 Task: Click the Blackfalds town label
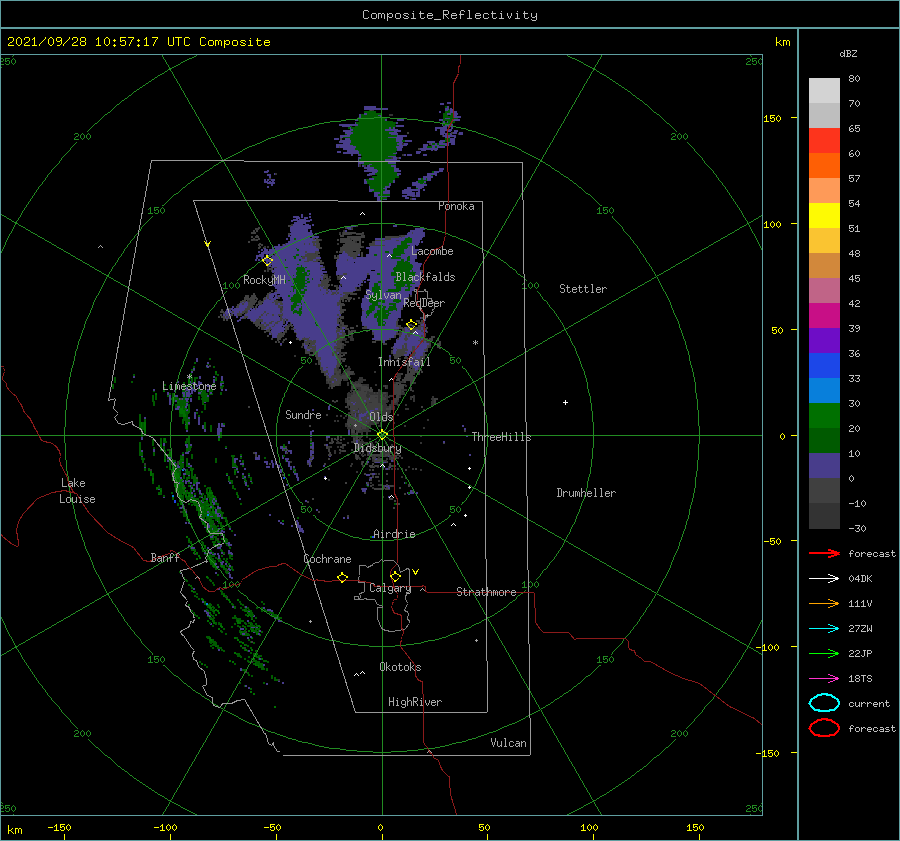(425, 277)
